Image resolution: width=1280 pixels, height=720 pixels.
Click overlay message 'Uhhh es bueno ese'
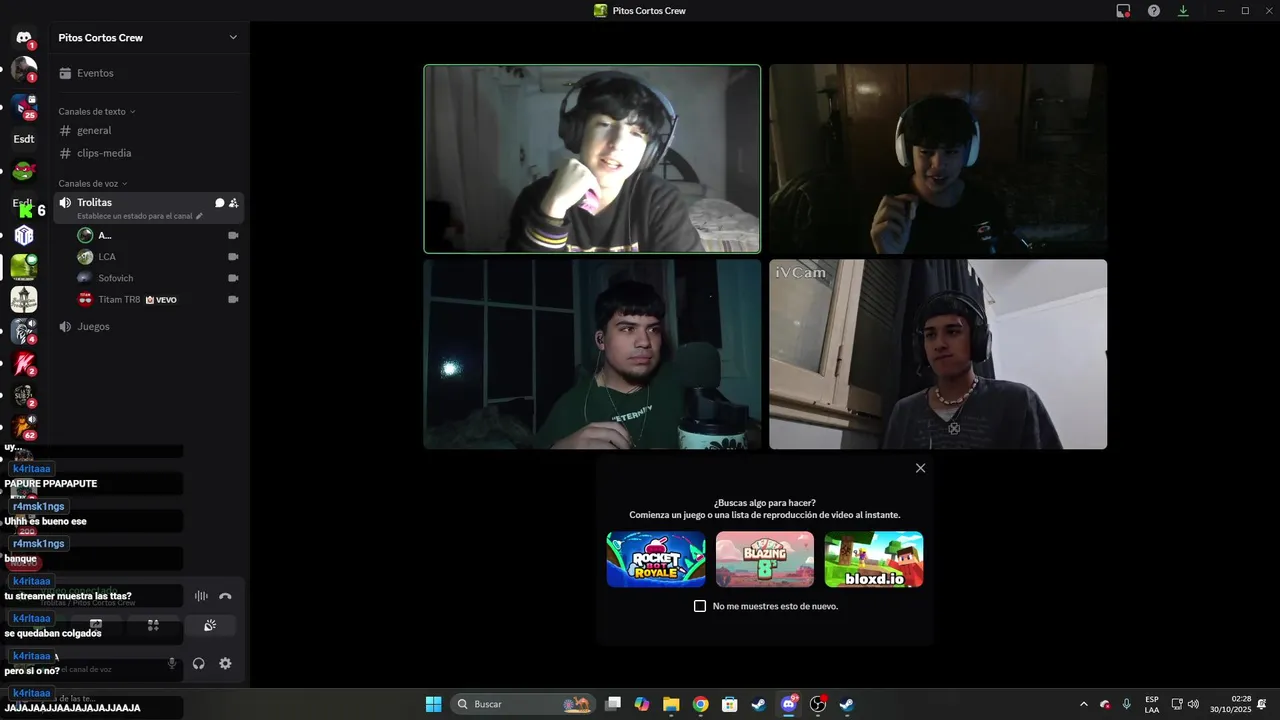(45, 521)
